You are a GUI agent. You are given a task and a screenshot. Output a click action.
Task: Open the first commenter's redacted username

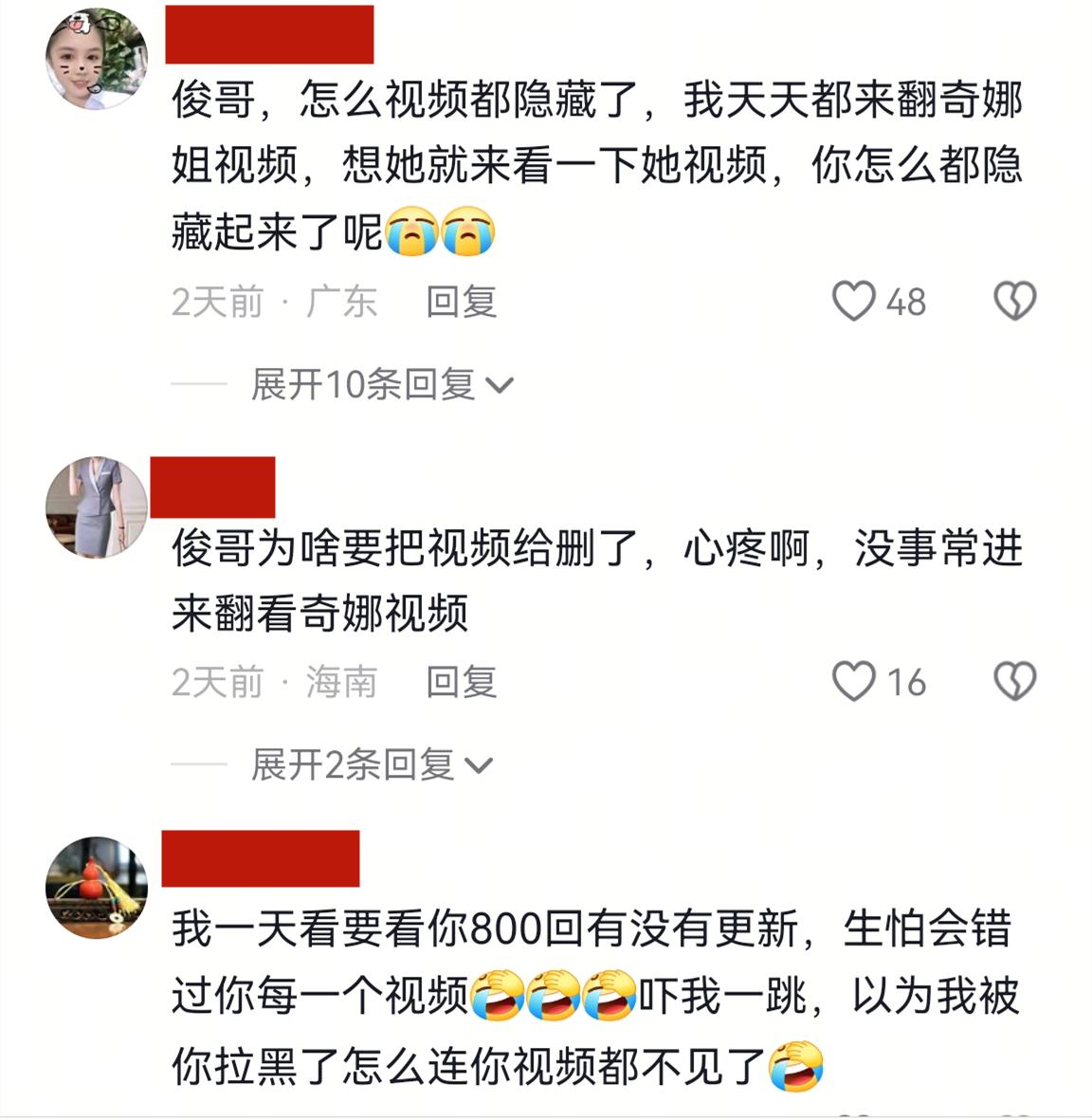point(269,34)
